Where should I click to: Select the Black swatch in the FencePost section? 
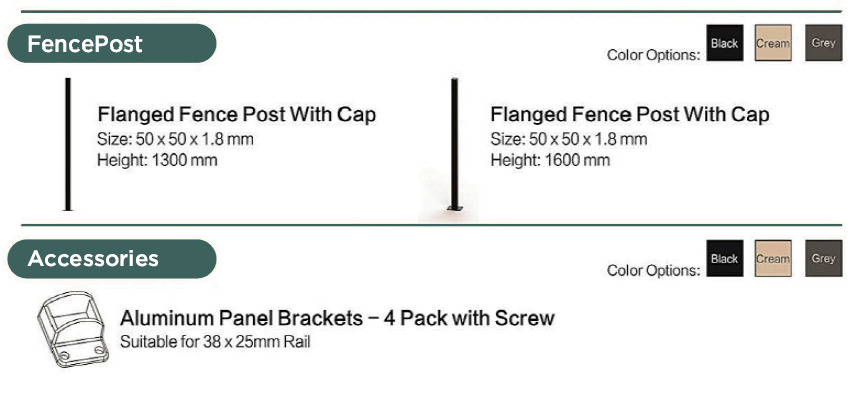(x=725, y=43)
